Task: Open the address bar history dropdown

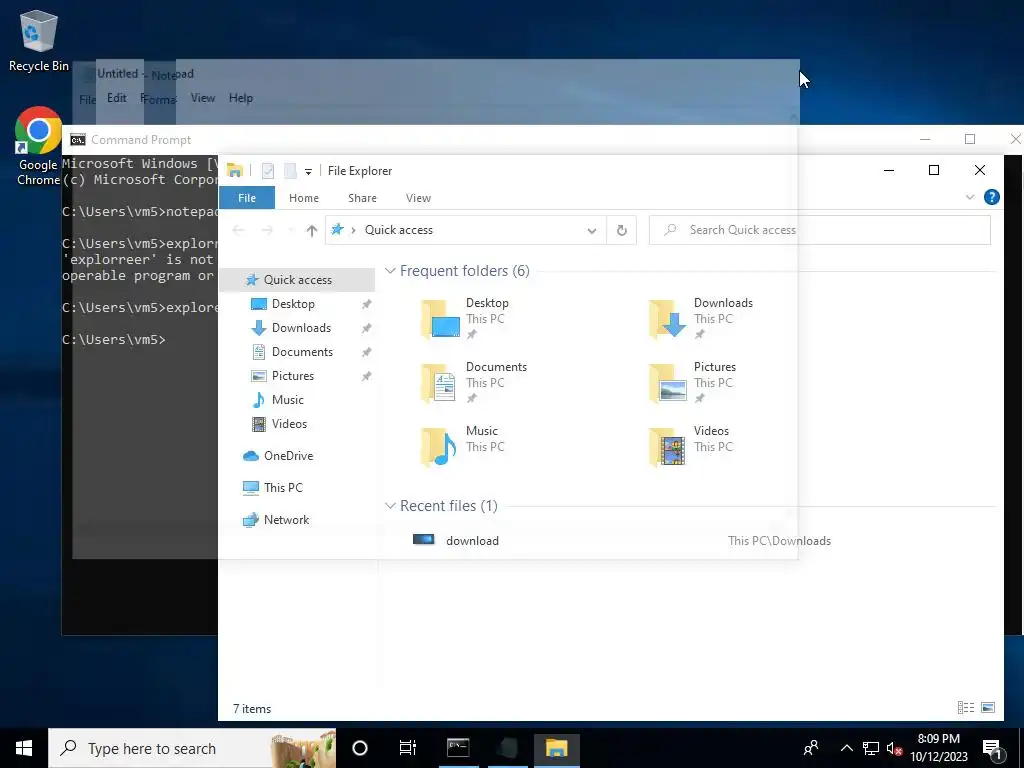Action: coord(592,230)
